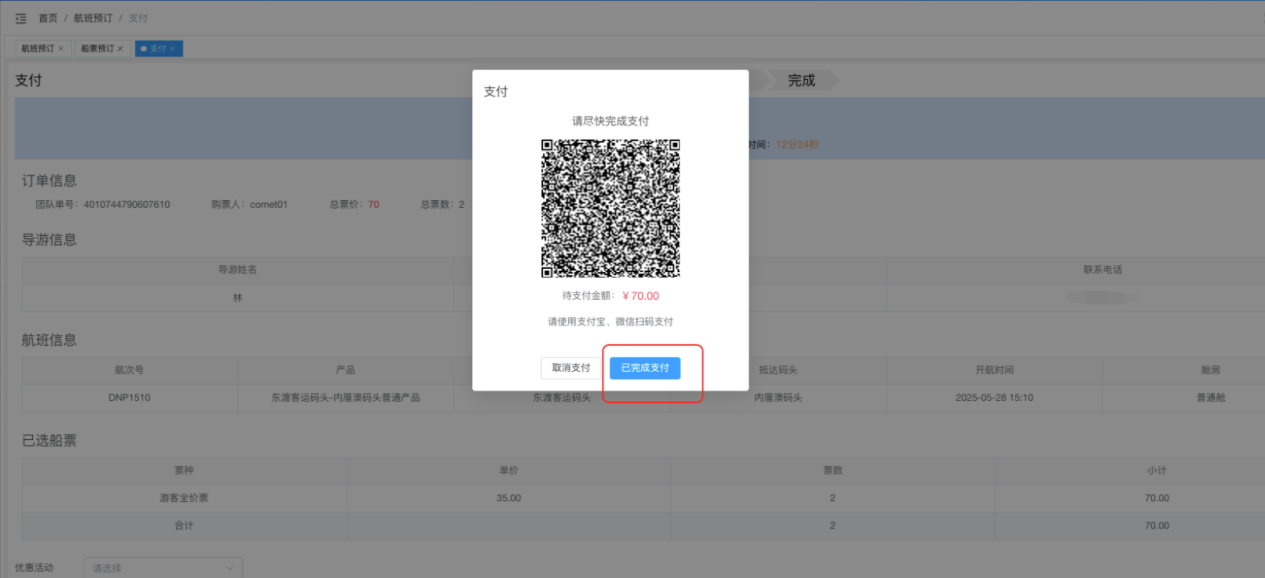
Task: Click 取消支付 button in dialog
Action: click(571, 368)
